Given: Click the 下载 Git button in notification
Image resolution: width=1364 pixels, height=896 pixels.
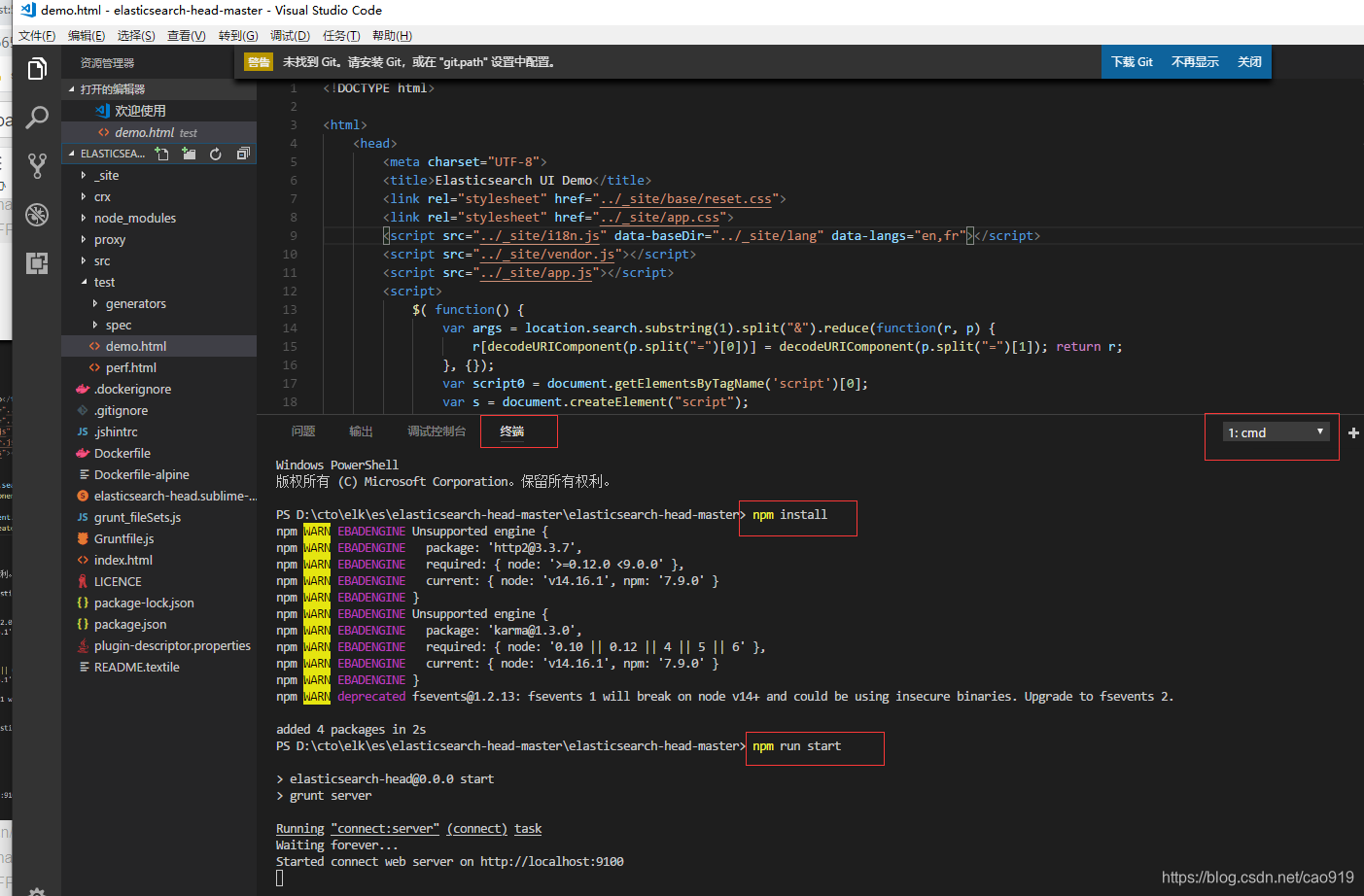Looking at the screenshot, I should [x=1132, y=62].
